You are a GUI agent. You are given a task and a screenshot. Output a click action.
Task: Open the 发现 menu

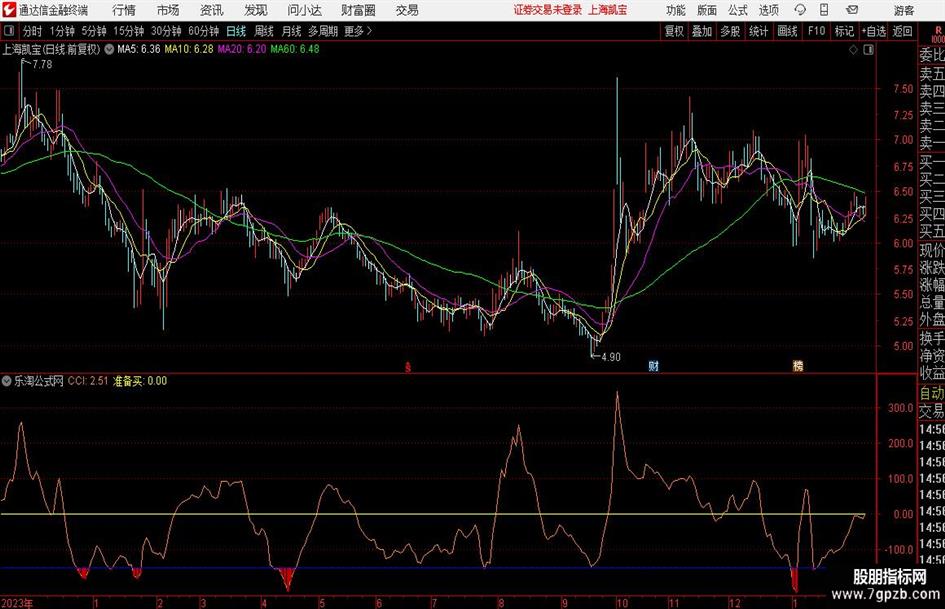(256, 10)
